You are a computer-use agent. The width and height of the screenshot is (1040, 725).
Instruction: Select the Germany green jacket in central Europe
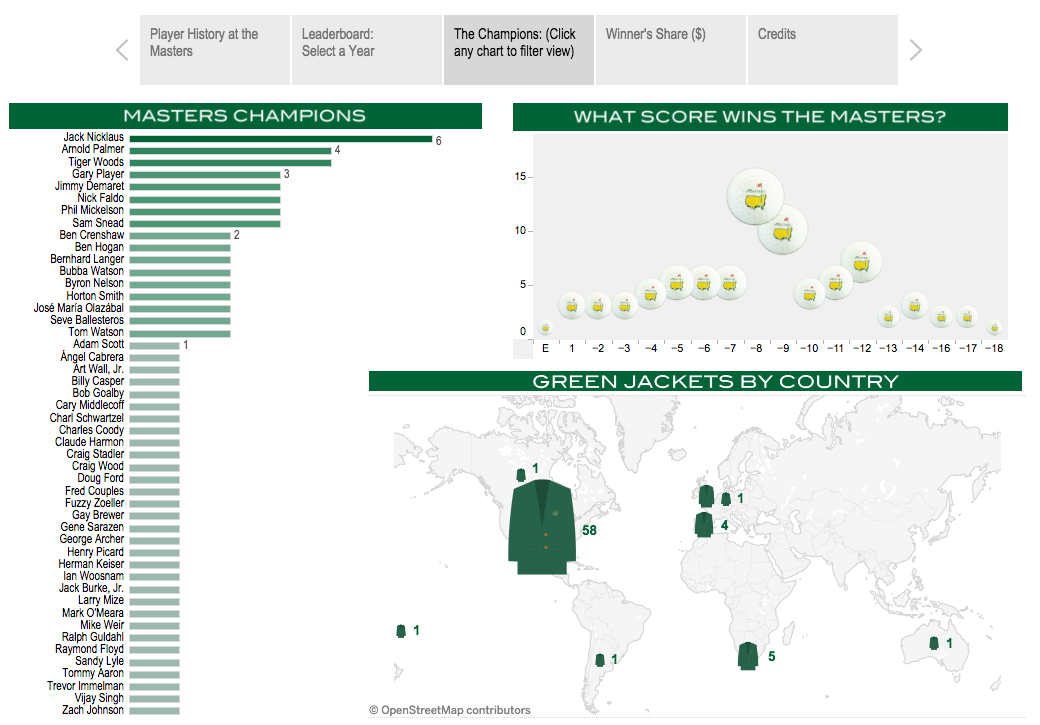tap(726, 499)
